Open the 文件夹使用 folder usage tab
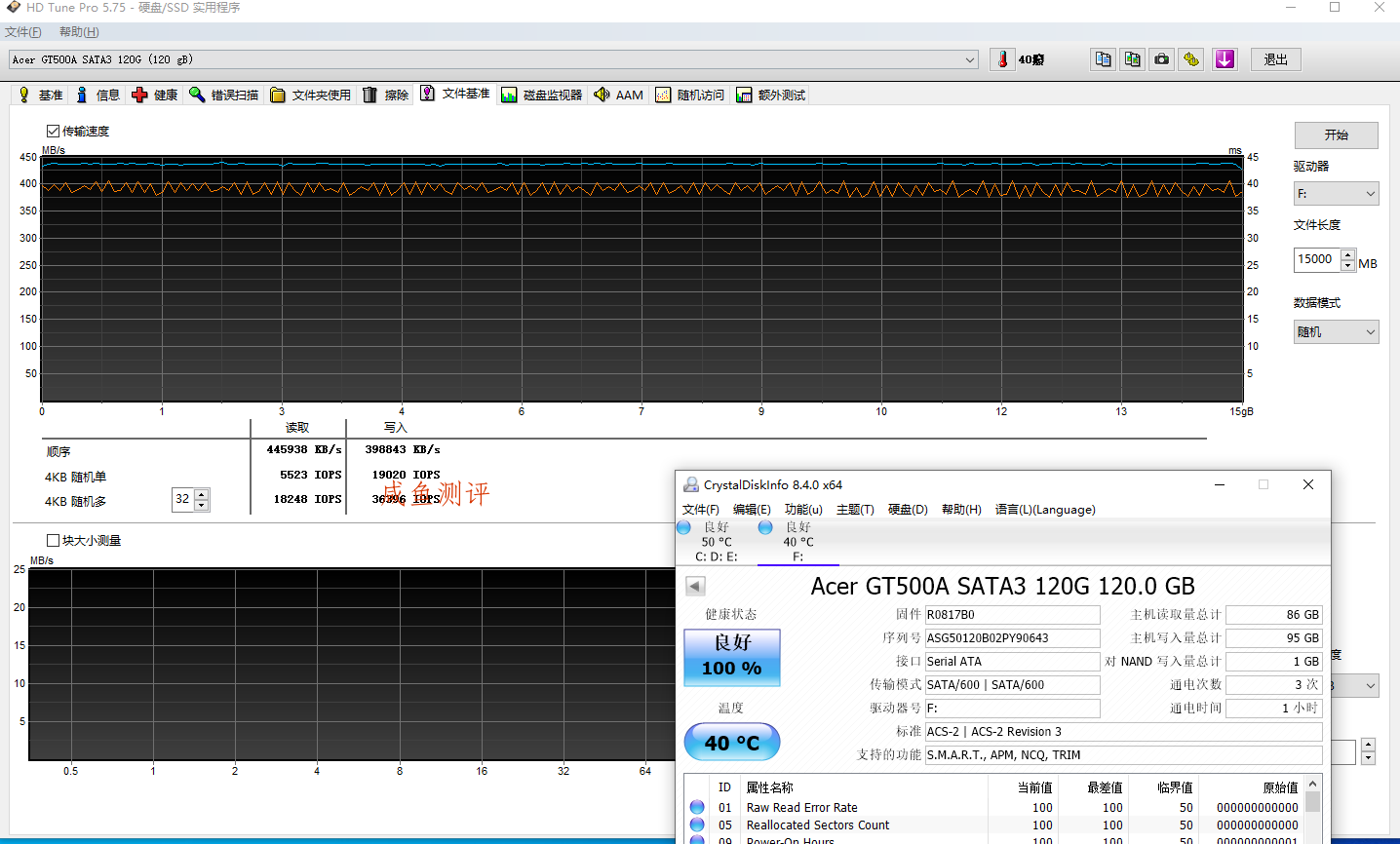This screenshot has width=1400, height=844. (x=311, y=95)
